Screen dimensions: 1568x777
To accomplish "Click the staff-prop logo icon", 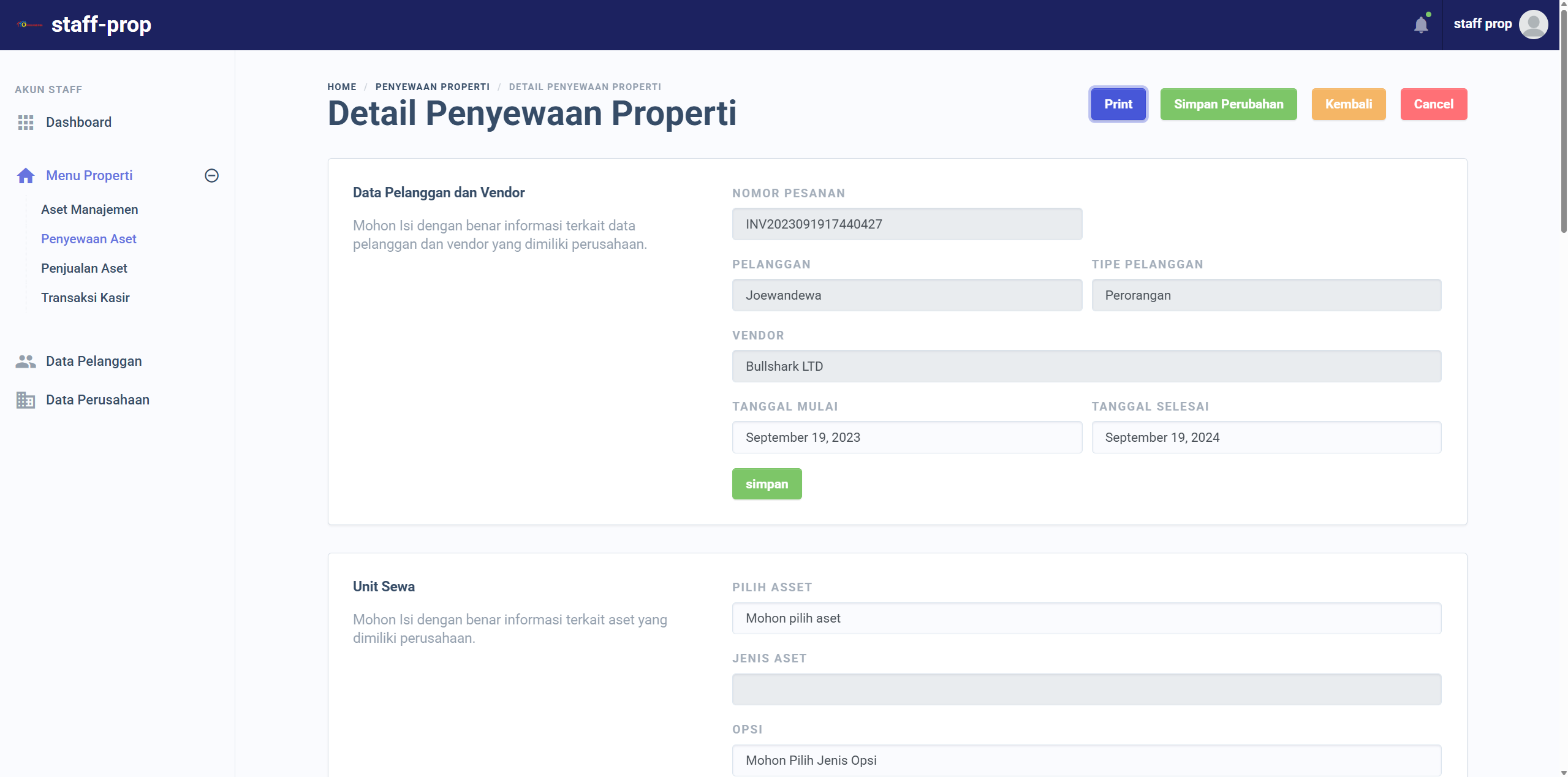I will pos(29,25).
